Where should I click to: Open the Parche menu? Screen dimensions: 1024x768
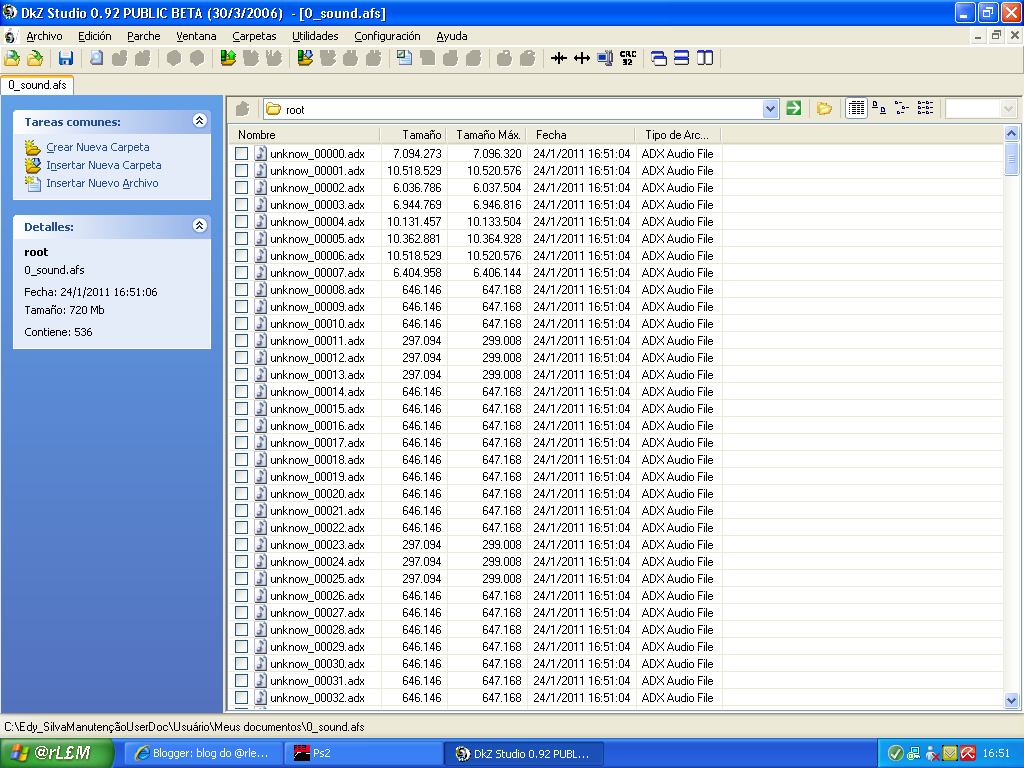pos(144,36)
